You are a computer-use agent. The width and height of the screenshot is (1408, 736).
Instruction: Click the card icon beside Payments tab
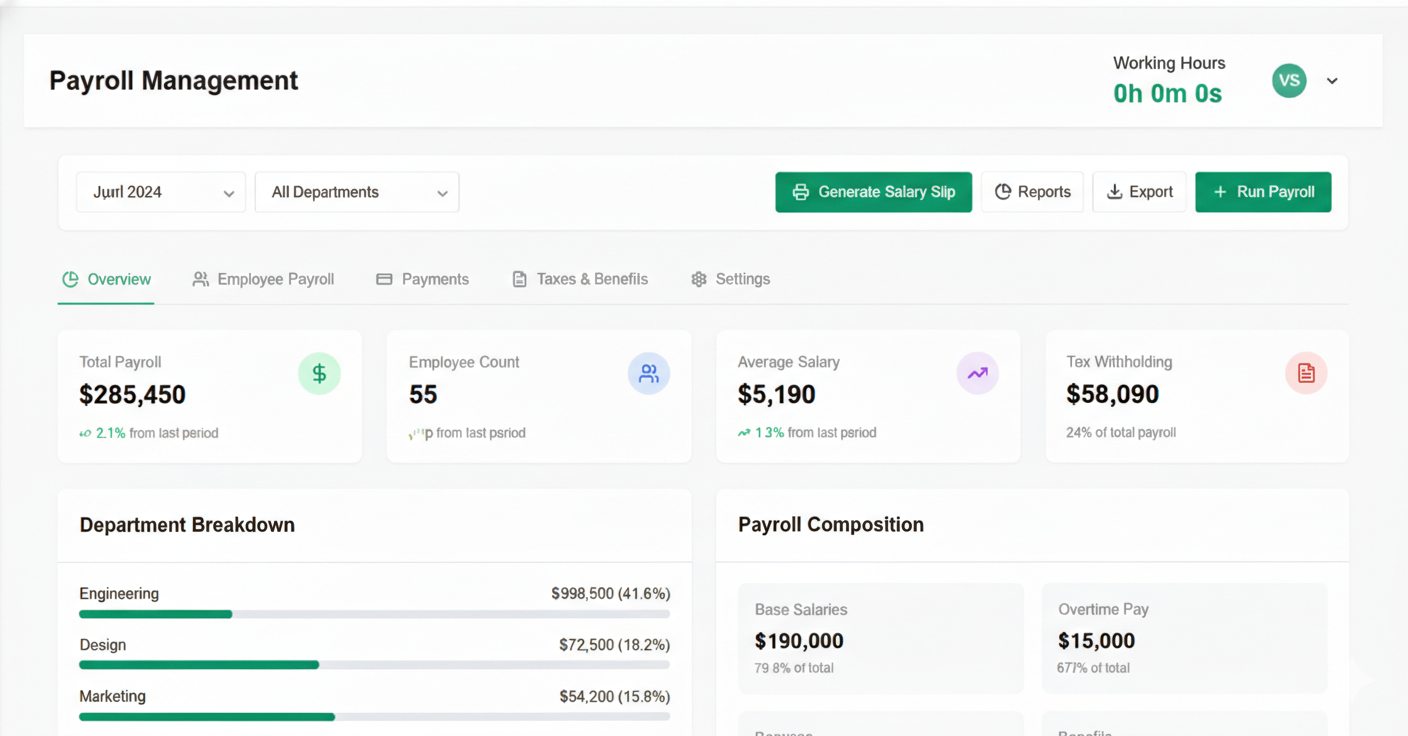pyautogui.click(x=383, y=279)
